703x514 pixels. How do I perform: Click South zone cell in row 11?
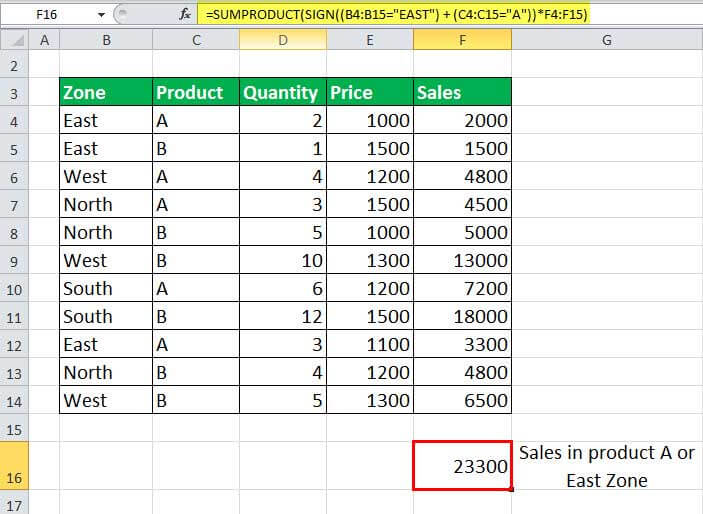tap(106, 316)
